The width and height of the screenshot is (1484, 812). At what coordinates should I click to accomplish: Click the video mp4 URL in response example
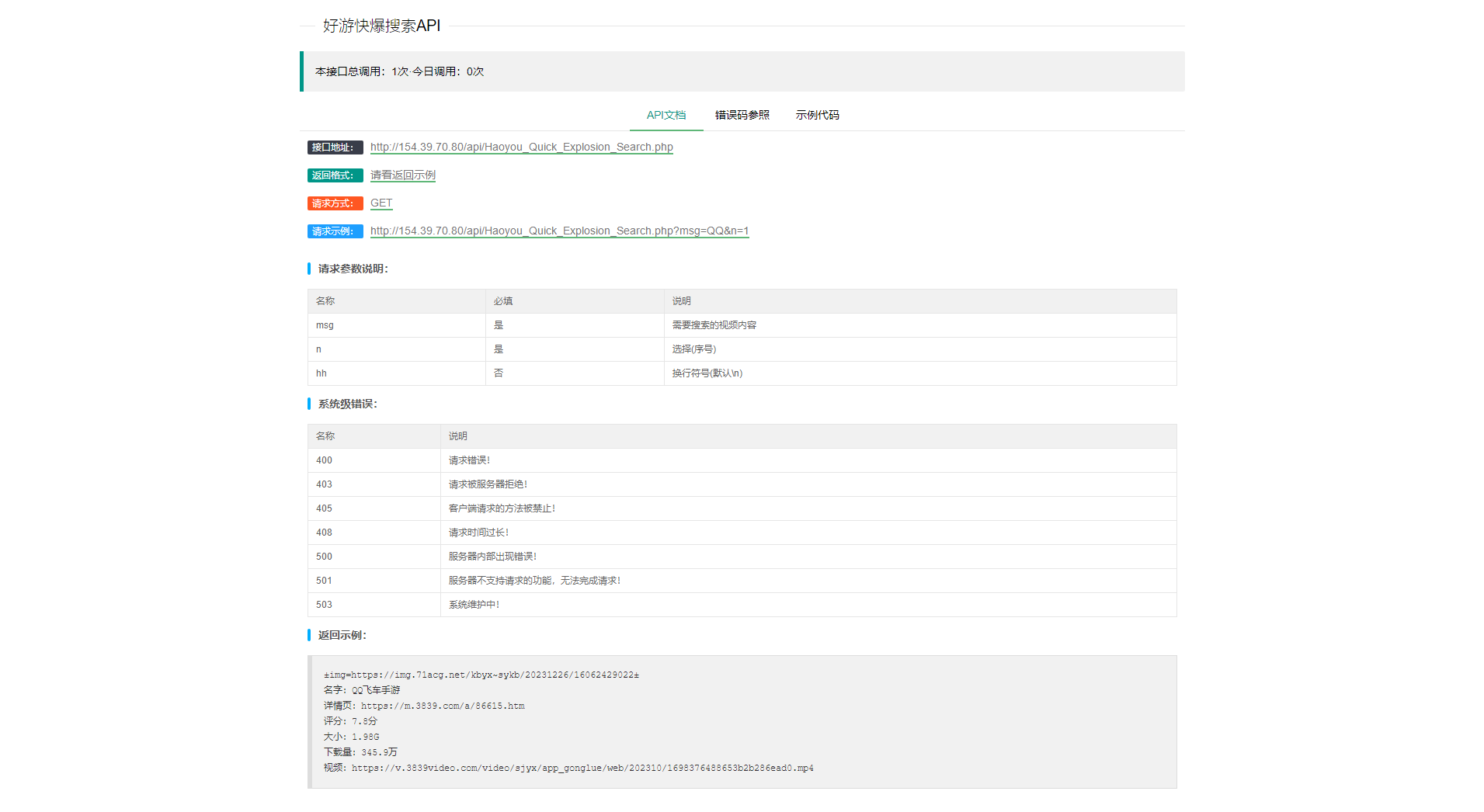[x=582, y=768]
